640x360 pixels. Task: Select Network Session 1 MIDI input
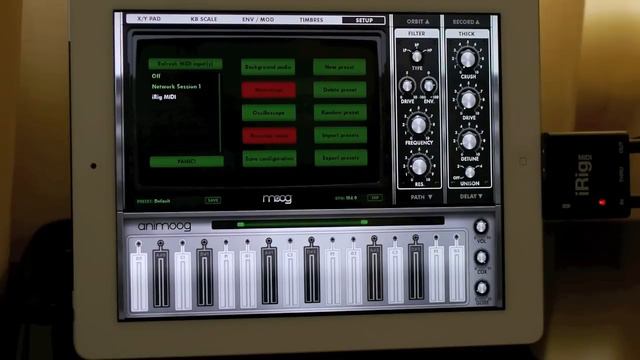click(x=176, y=87)
